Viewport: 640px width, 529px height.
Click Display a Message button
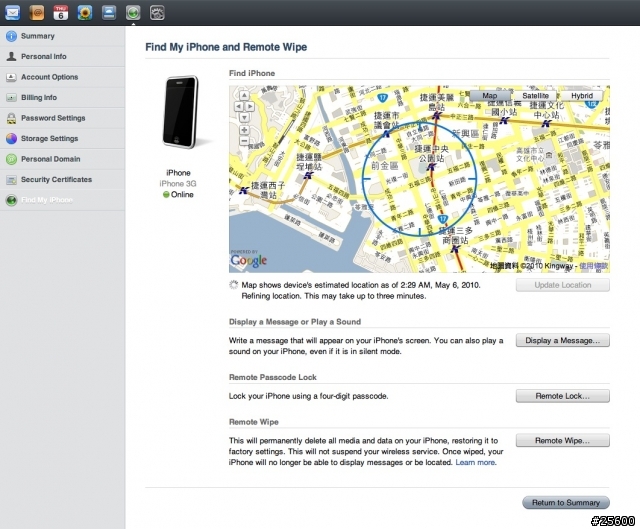pos(562,340)
